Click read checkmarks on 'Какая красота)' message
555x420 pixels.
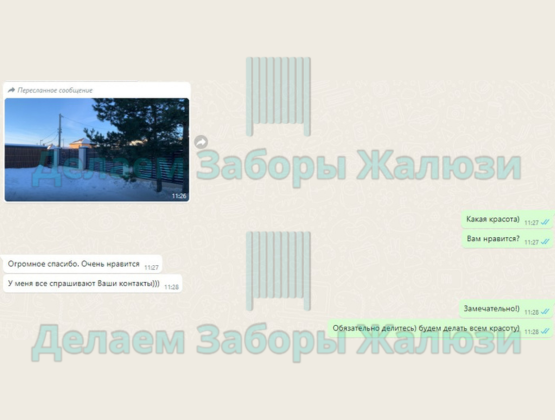545,223
